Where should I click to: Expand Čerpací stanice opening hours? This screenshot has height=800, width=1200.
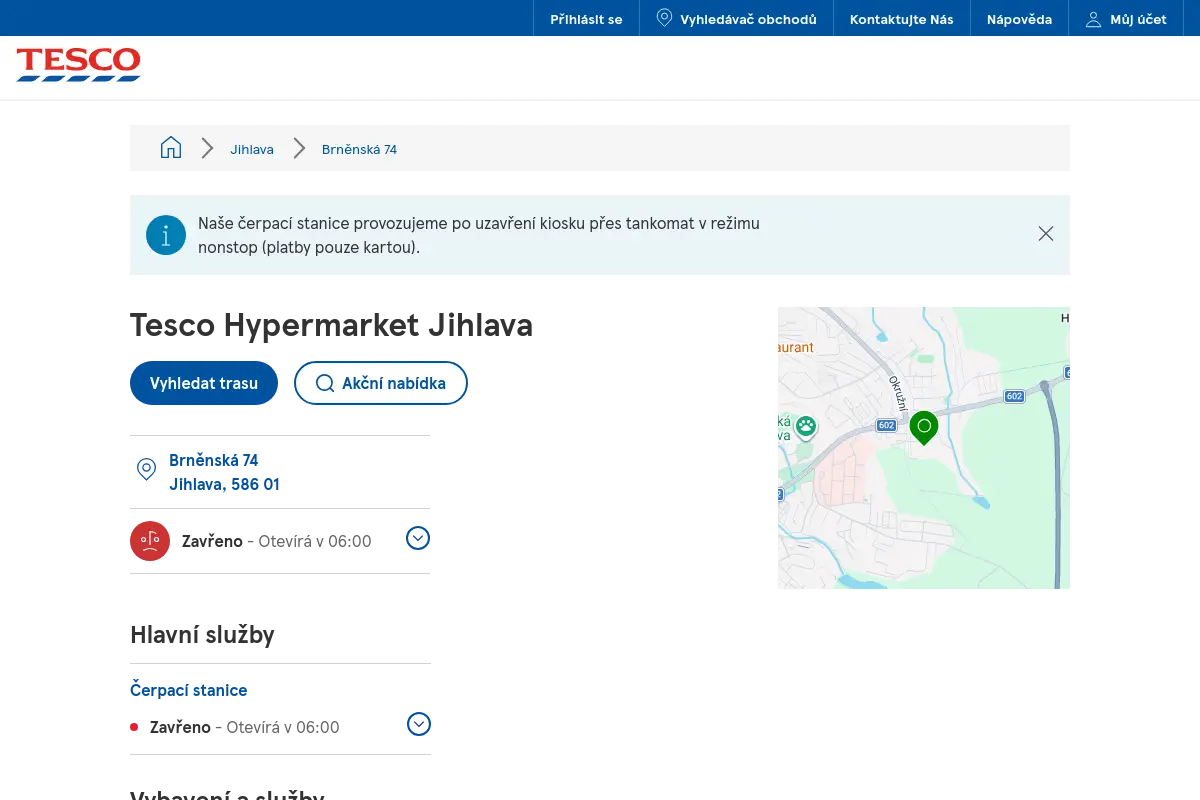(x=419, y=724)
